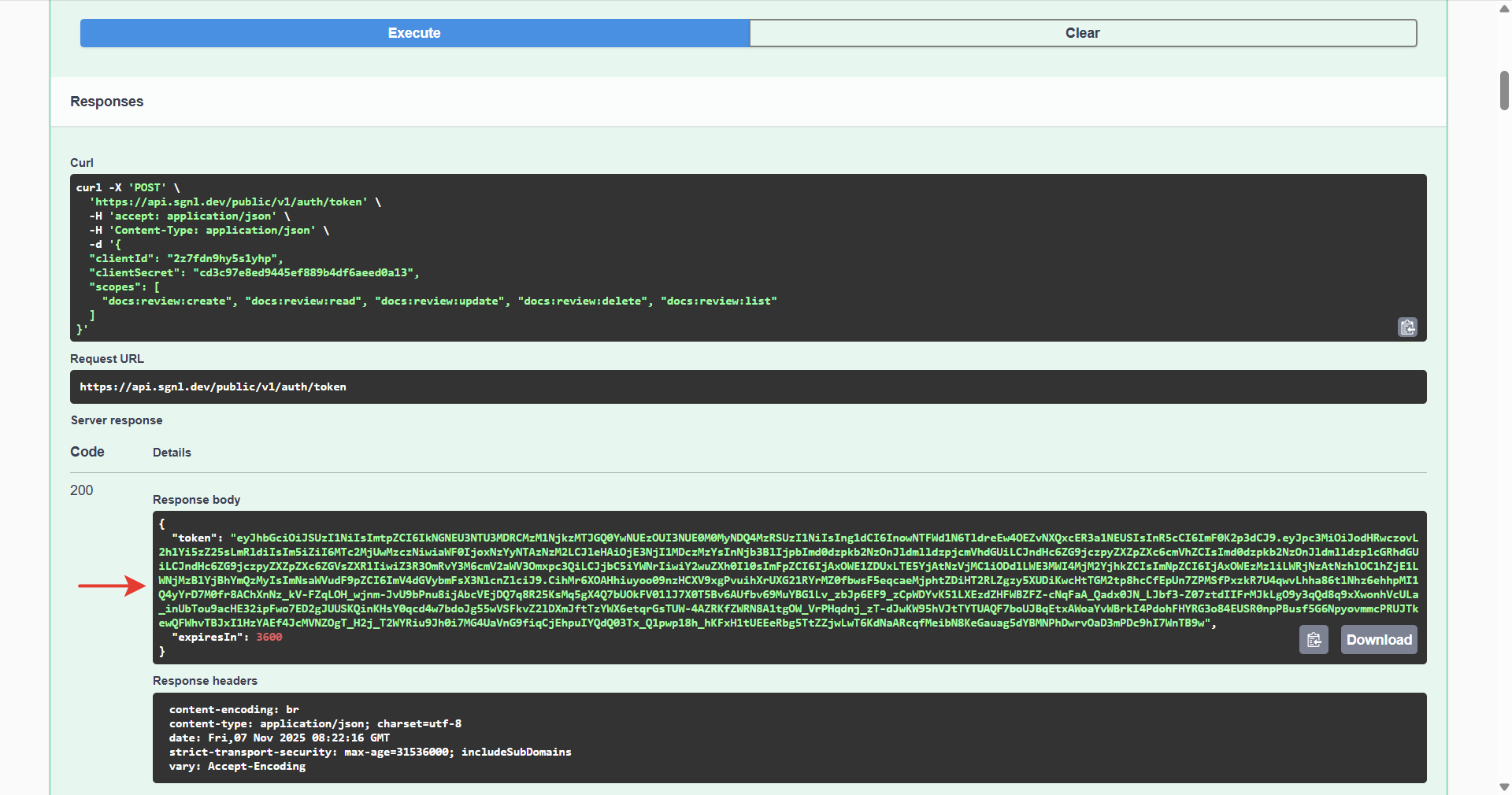Screen dimensions: 1512x795
Task: Click the scroll-down arrow on the scrollbar
Action: pos(1503,786)
